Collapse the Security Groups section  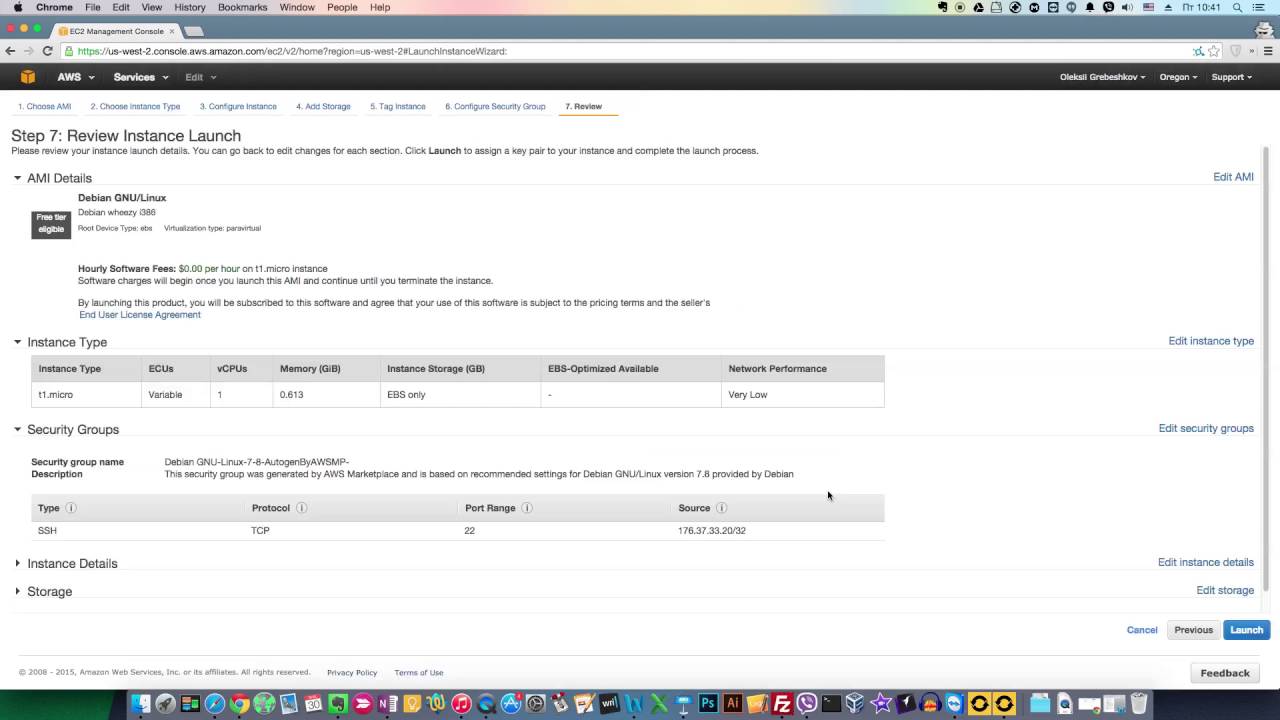(17, 429)
